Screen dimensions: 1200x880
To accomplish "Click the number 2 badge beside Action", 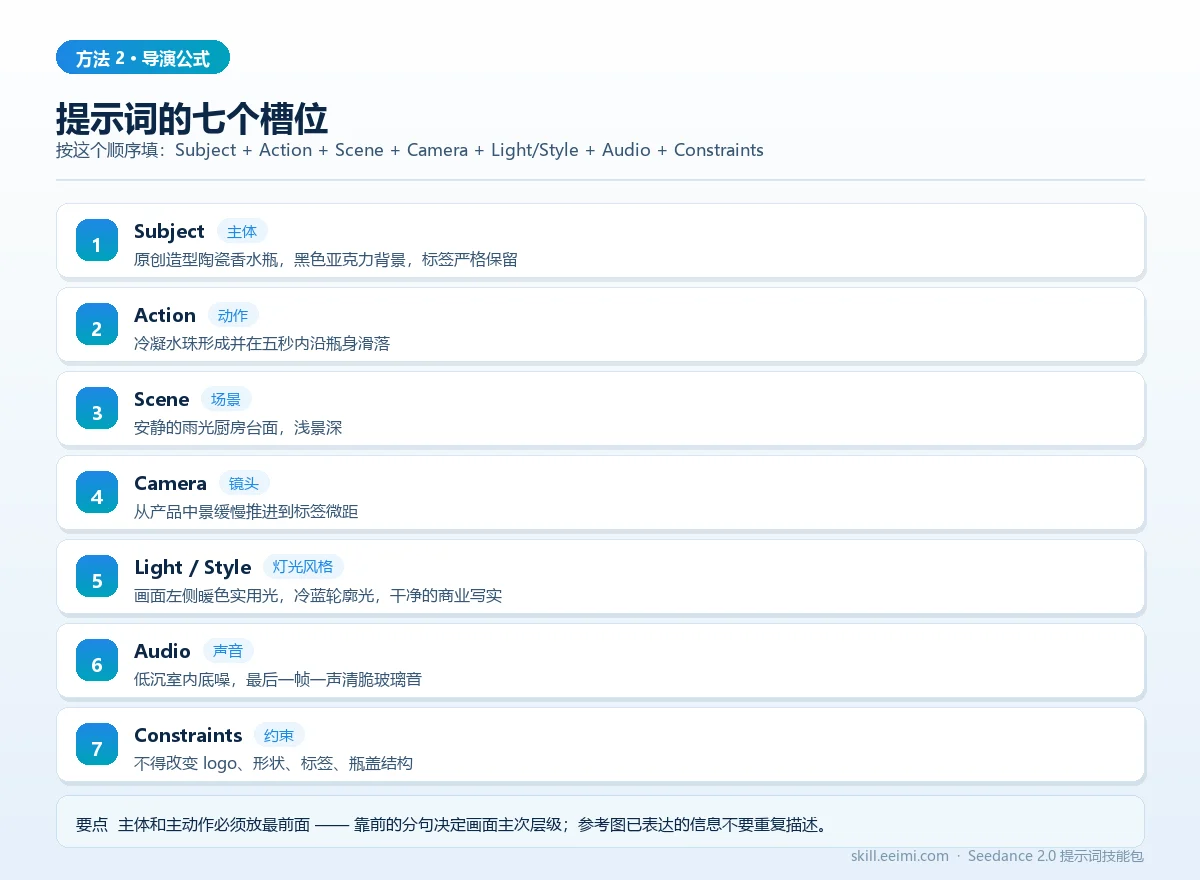I will 97,325.
